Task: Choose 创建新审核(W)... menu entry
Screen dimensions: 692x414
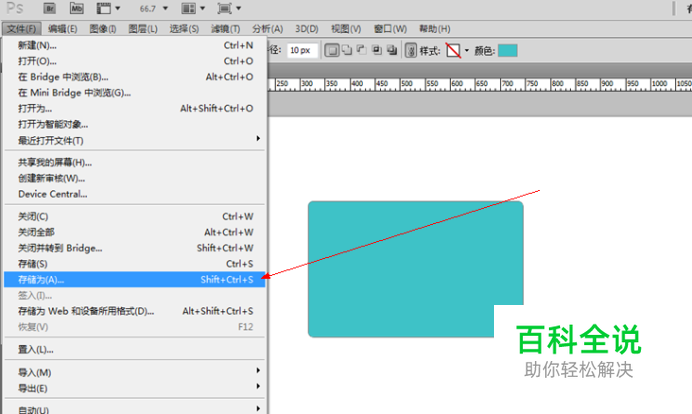Action: (135, 178)
